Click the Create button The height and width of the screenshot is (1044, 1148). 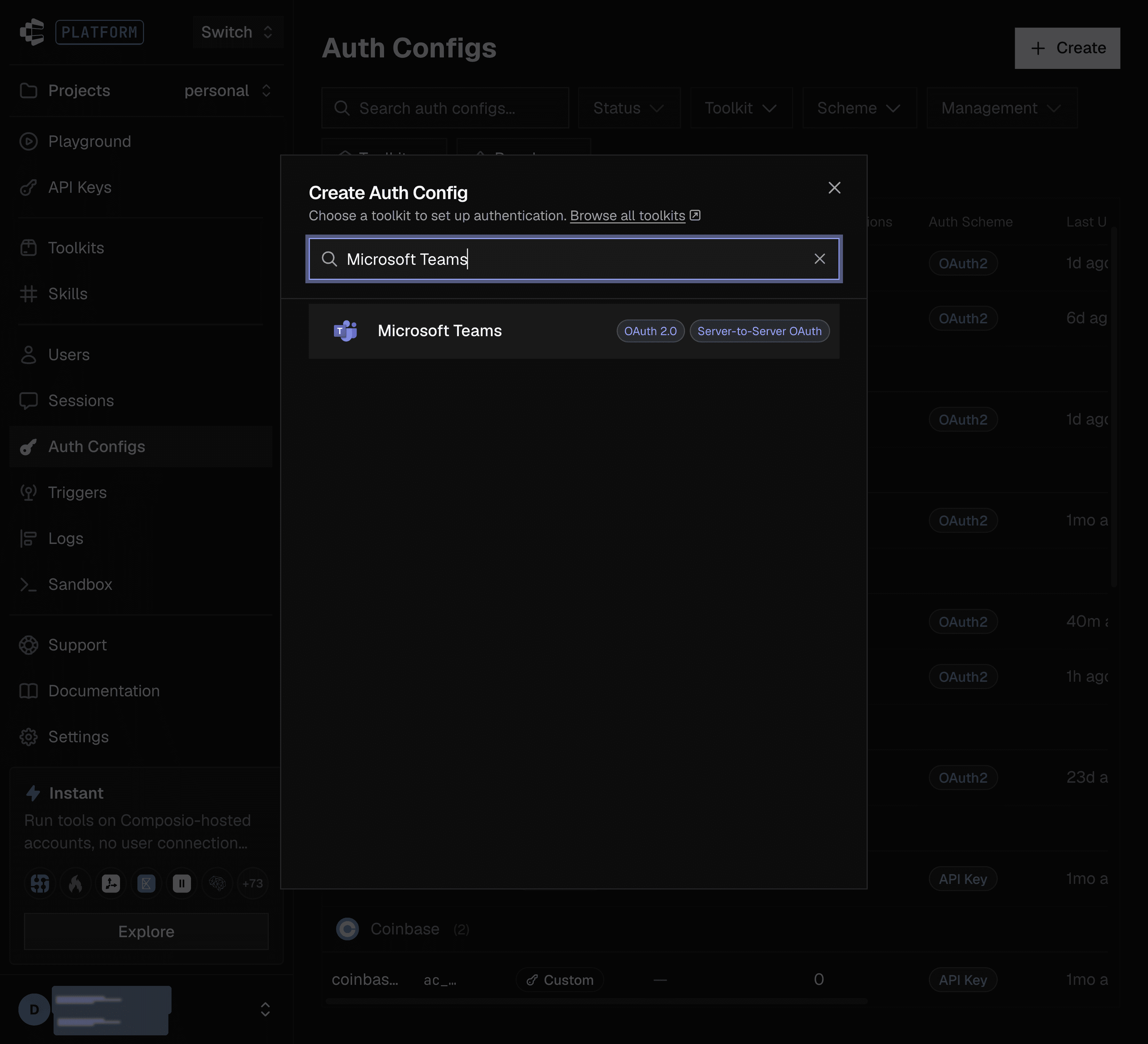click(1067, 48)
